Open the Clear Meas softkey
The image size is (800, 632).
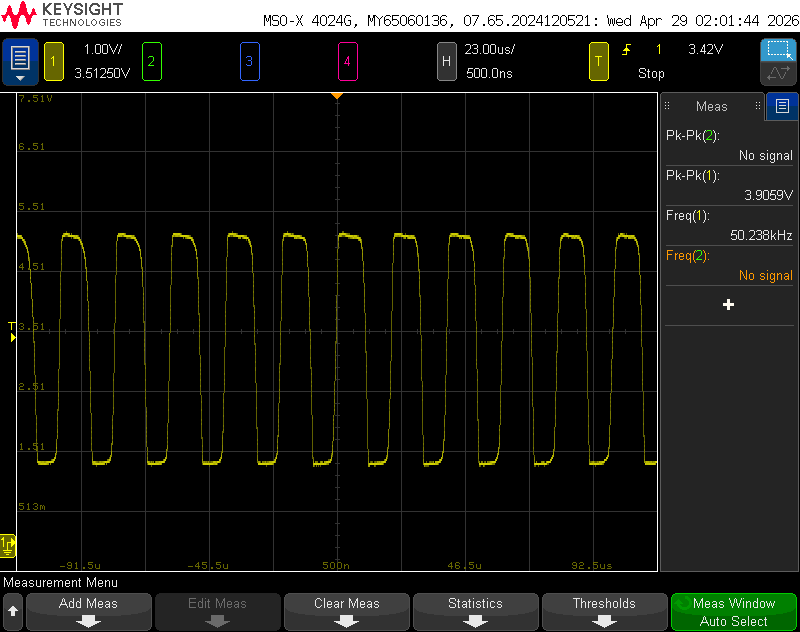coord(346,612)
